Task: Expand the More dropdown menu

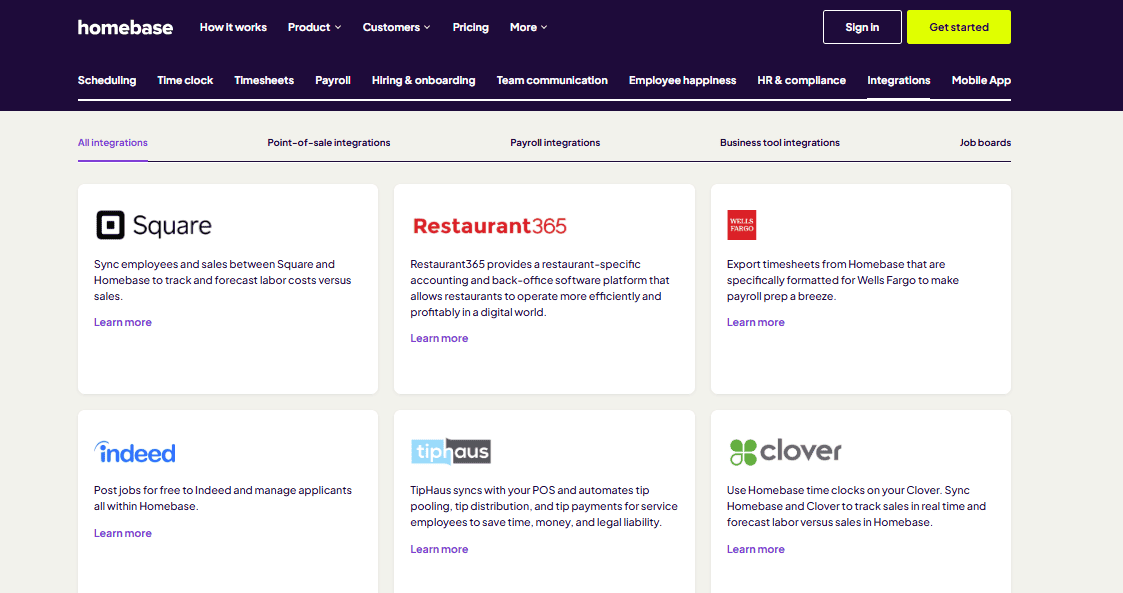Action: 529,27
